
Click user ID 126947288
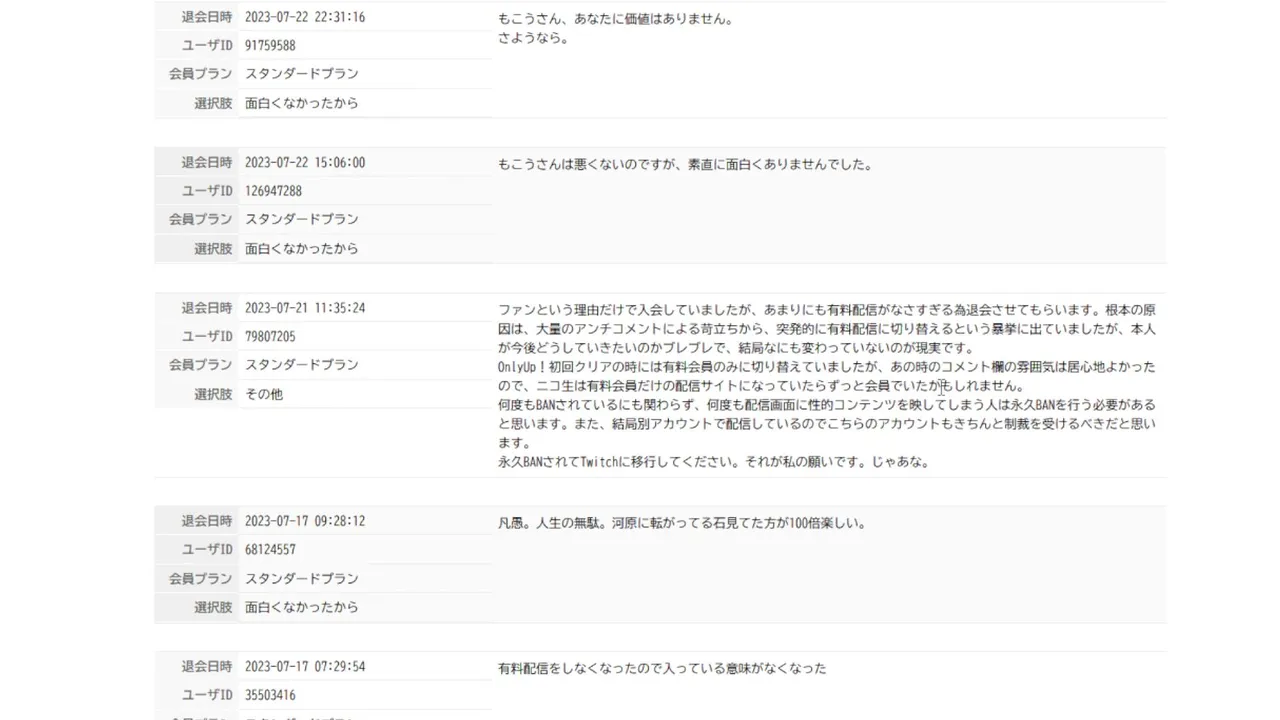tap(273, 191)
